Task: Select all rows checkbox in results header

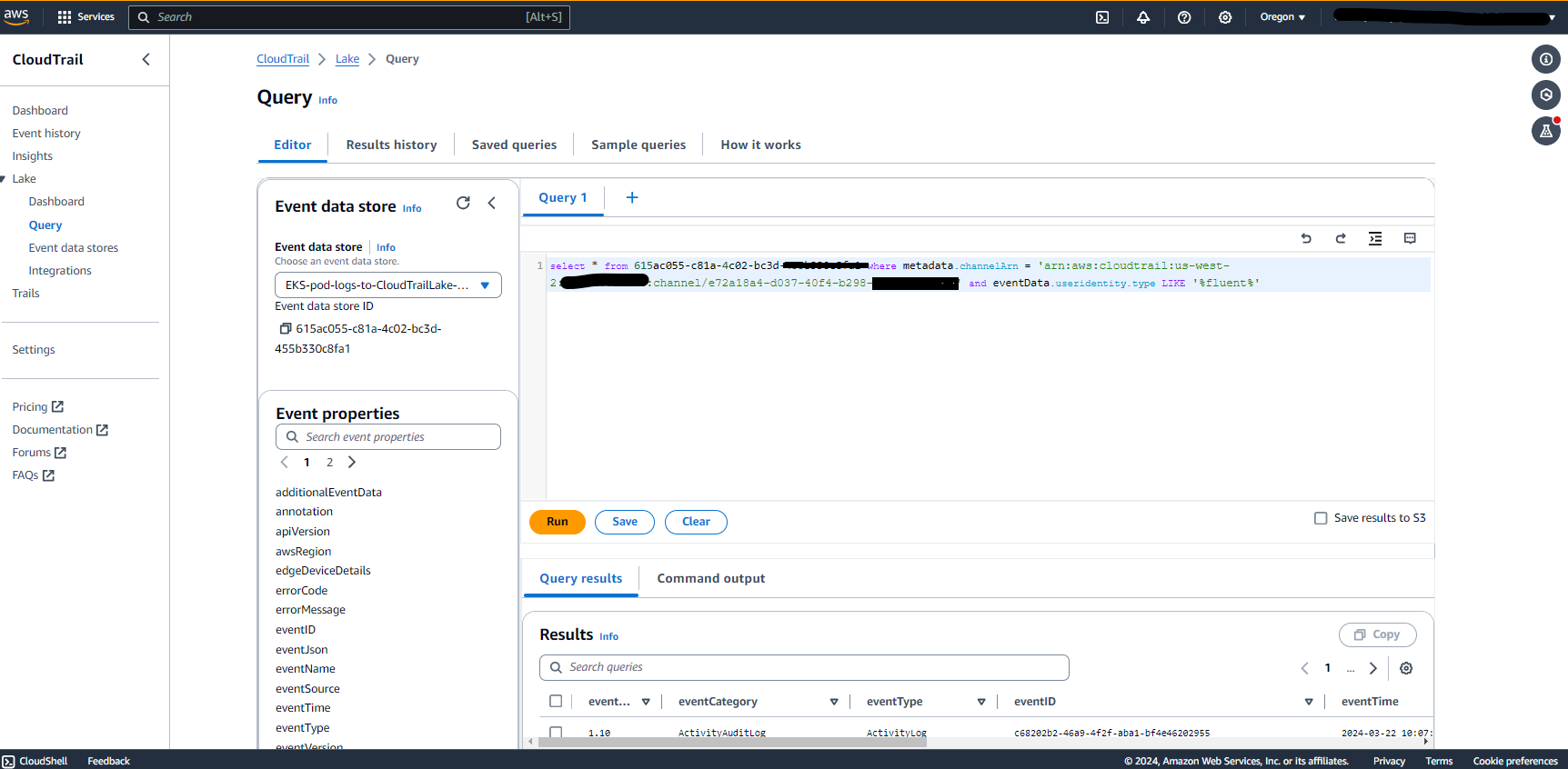Action: [556, 701]
